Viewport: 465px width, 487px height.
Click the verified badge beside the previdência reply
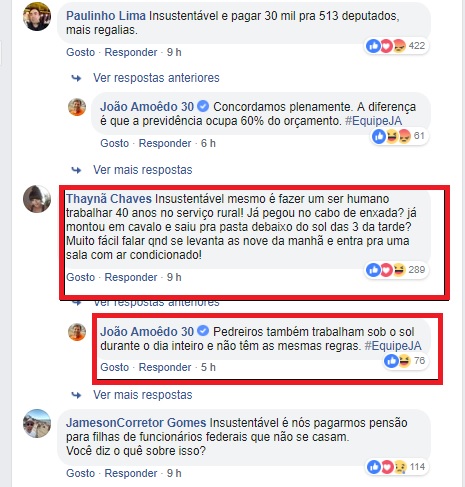(x=203, y=107)
